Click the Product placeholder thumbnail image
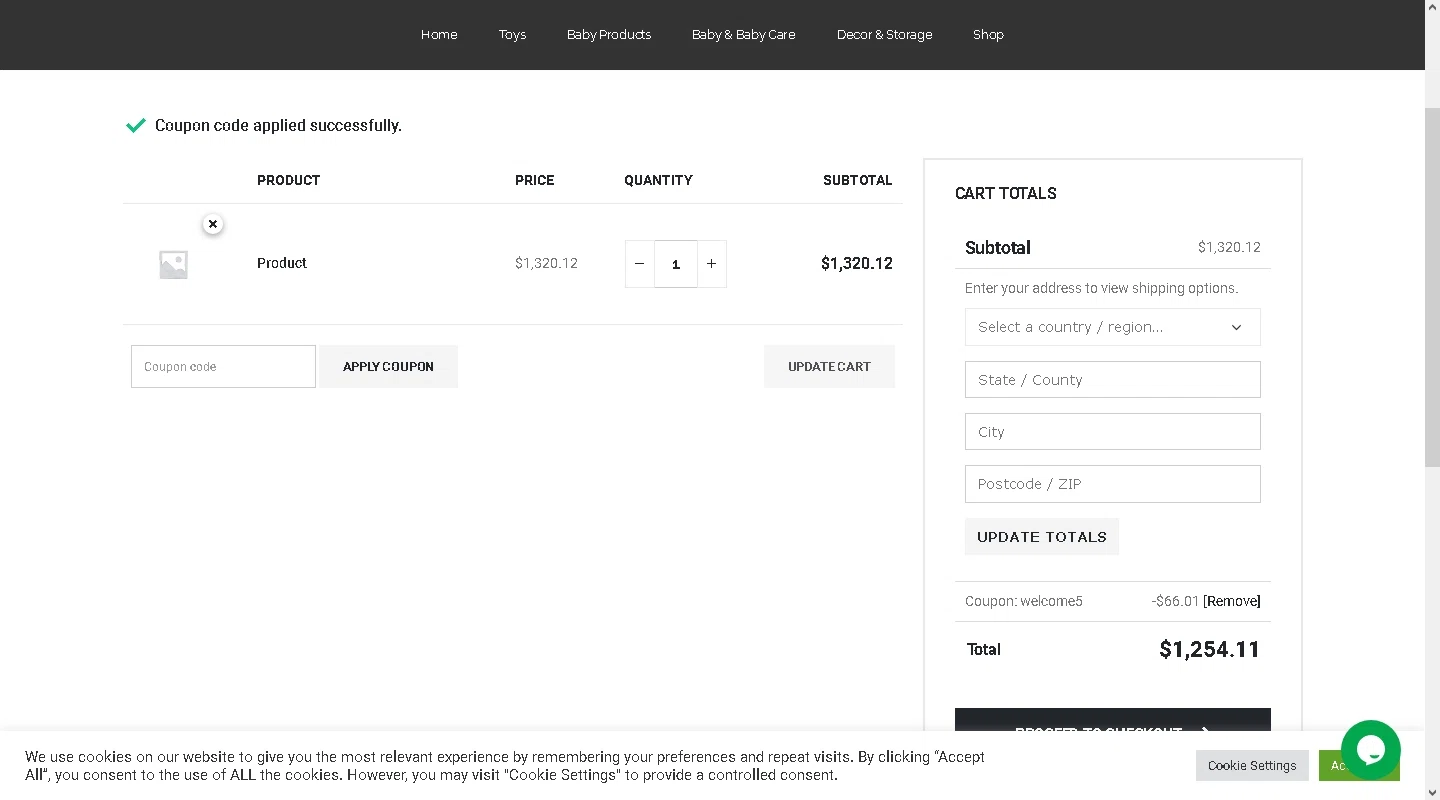This screenshot has width=1440, height=800. tap(173, 264)
